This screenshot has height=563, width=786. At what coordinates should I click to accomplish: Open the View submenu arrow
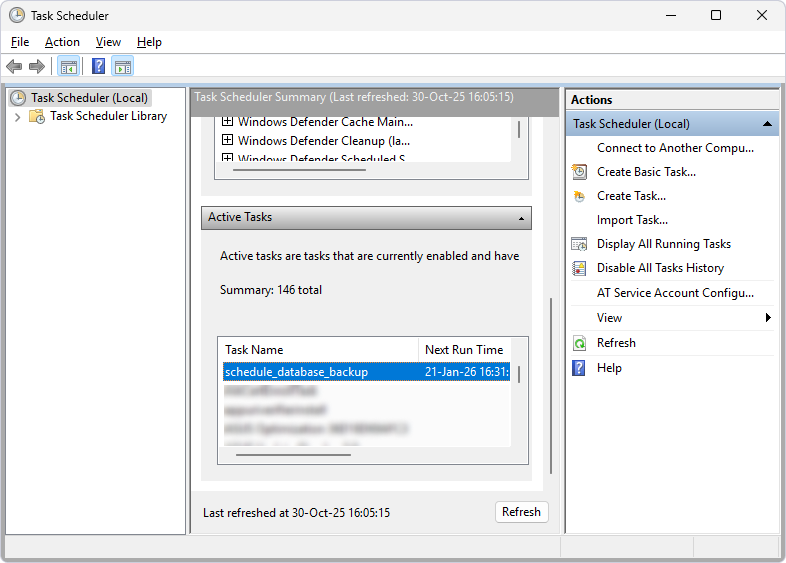point(768,318)
